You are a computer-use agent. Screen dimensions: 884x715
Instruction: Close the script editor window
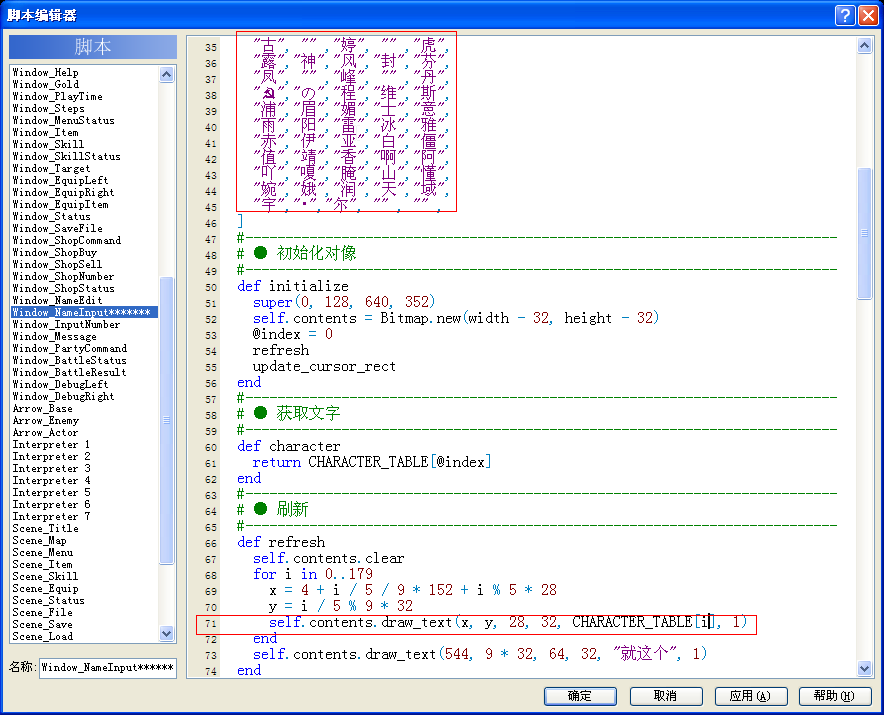(x=868, y=15)
